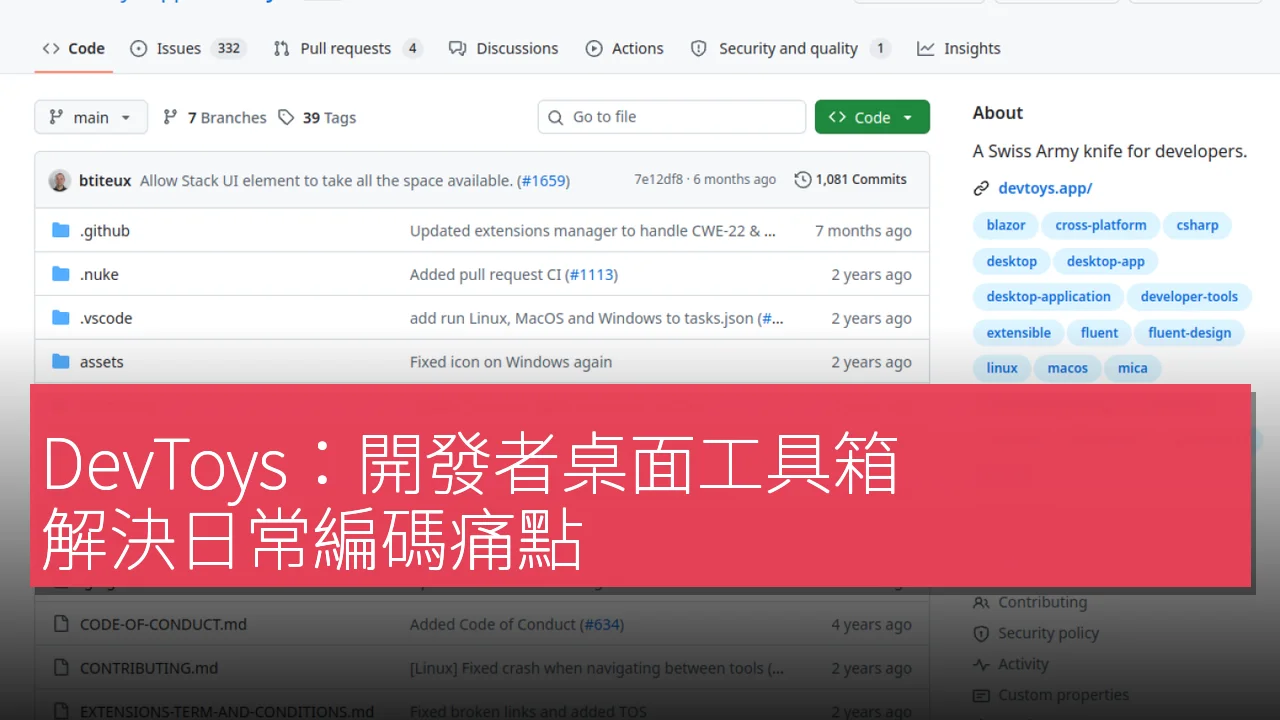The width and height of the screenshot is (1280, 720).
Task: Select the extensible topic tag
Action: point(1019,333)
